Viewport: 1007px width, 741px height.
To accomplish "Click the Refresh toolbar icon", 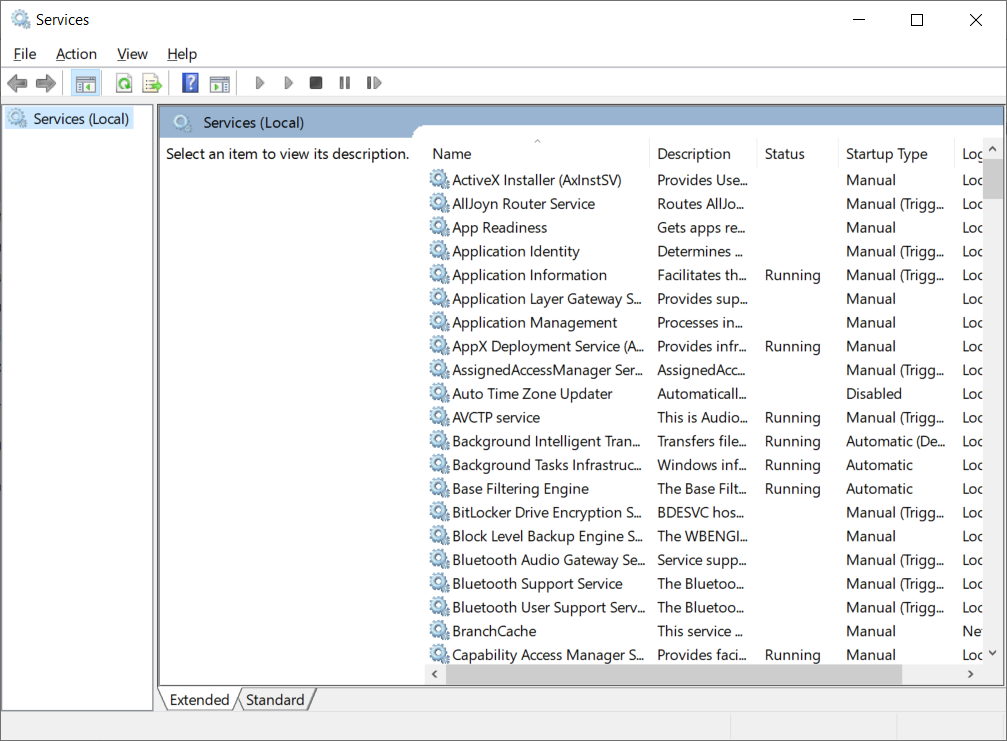I will [x=124, y=83].
